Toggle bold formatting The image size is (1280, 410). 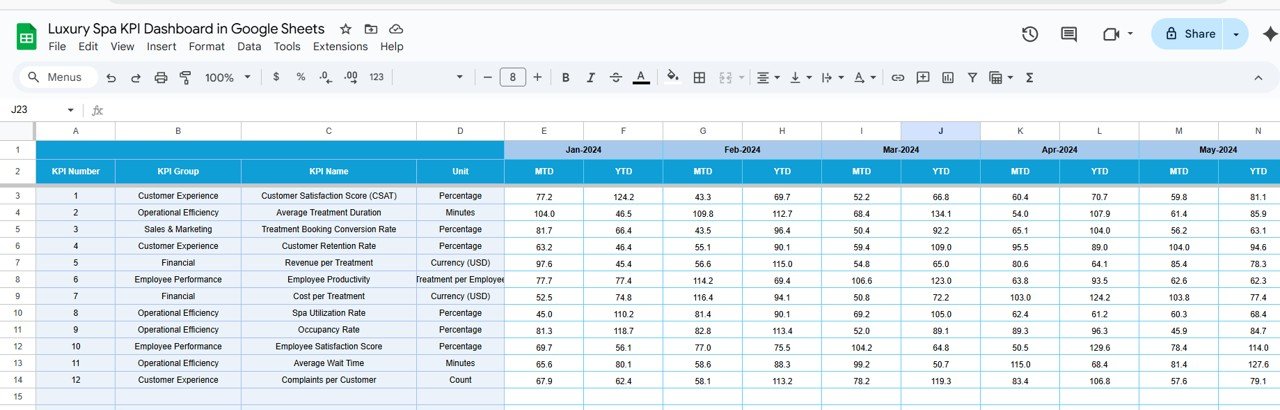tap(566, 77)
